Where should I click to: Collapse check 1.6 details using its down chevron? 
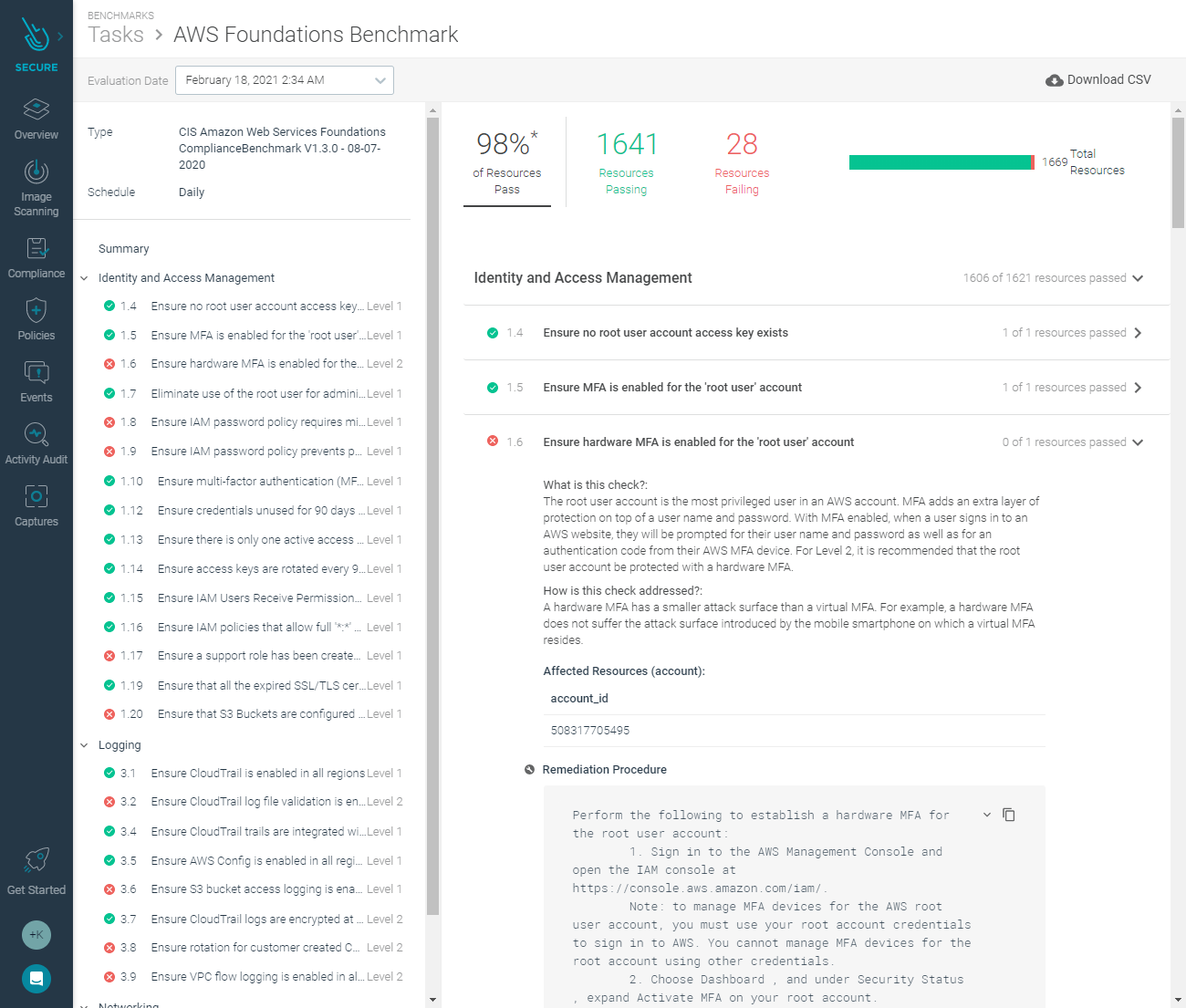click(x=1138, y=442)
